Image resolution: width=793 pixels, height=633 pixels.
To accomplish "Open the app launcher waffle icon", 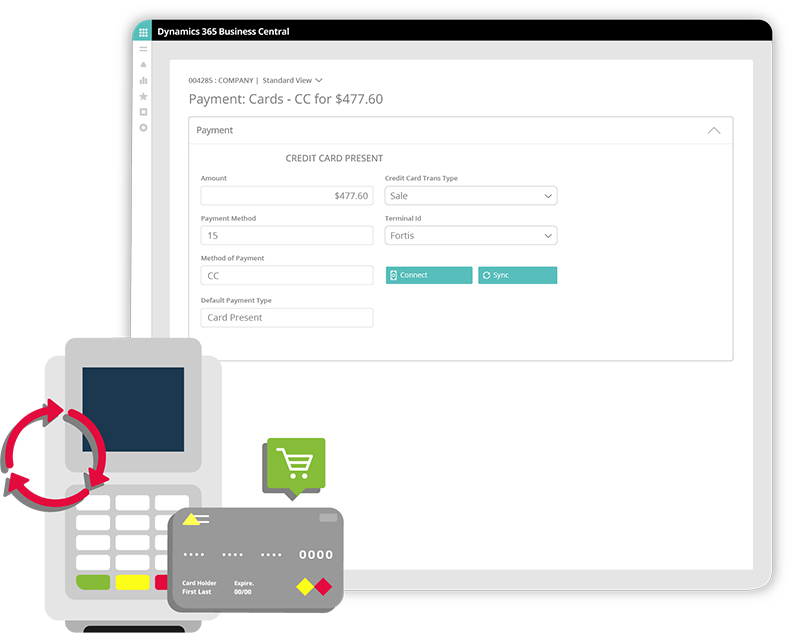I will pyautogui.click(x=143, y=32).
